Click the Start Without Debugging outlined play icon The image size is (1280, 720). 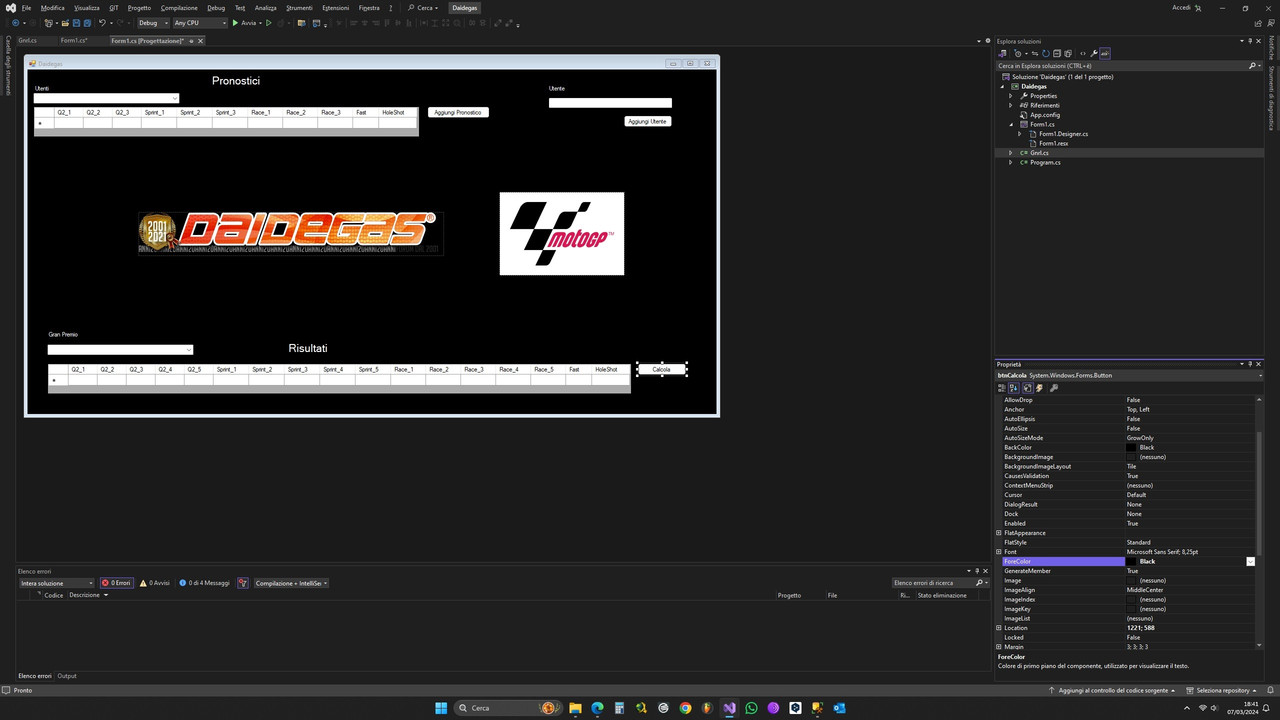pyautogui.click(x=269, y=23)
